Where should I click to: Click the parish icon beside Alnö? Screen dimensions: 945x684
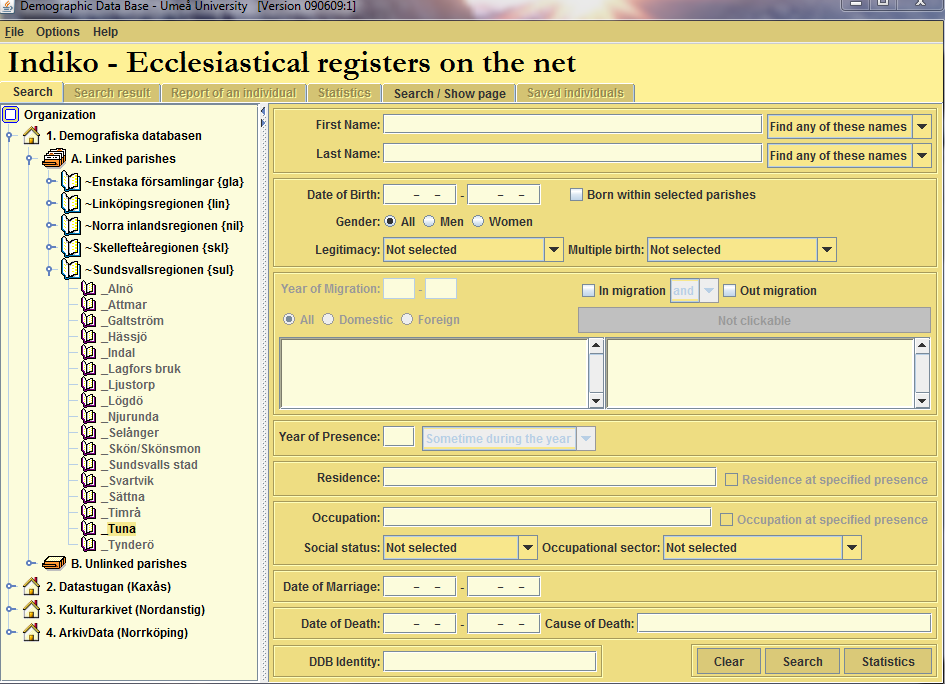click(89, 289)
